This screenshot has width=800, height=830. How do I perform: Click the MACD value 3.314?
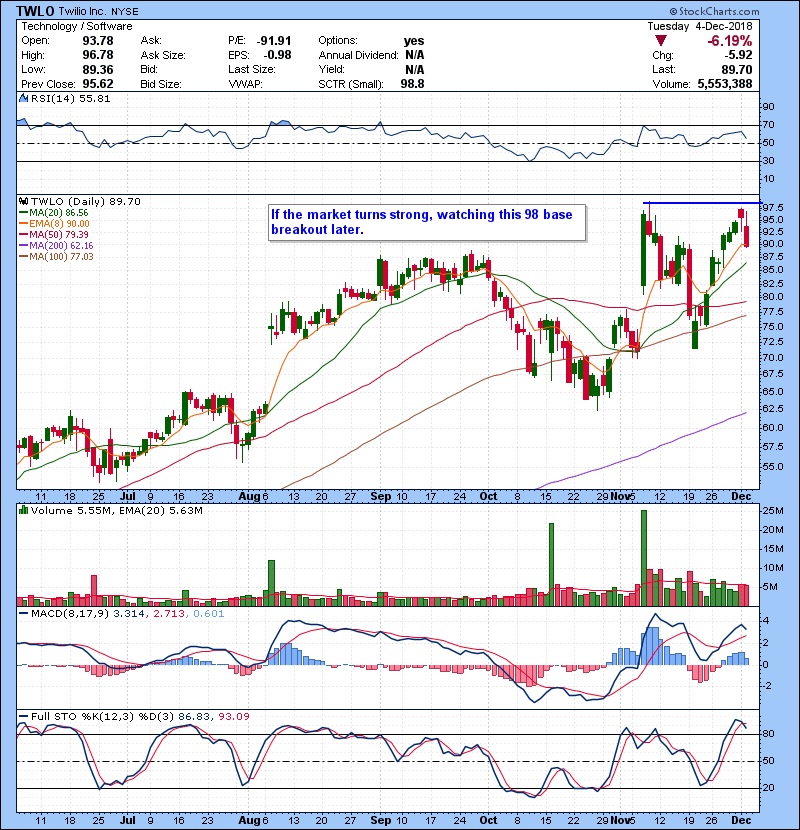(129, 614)
